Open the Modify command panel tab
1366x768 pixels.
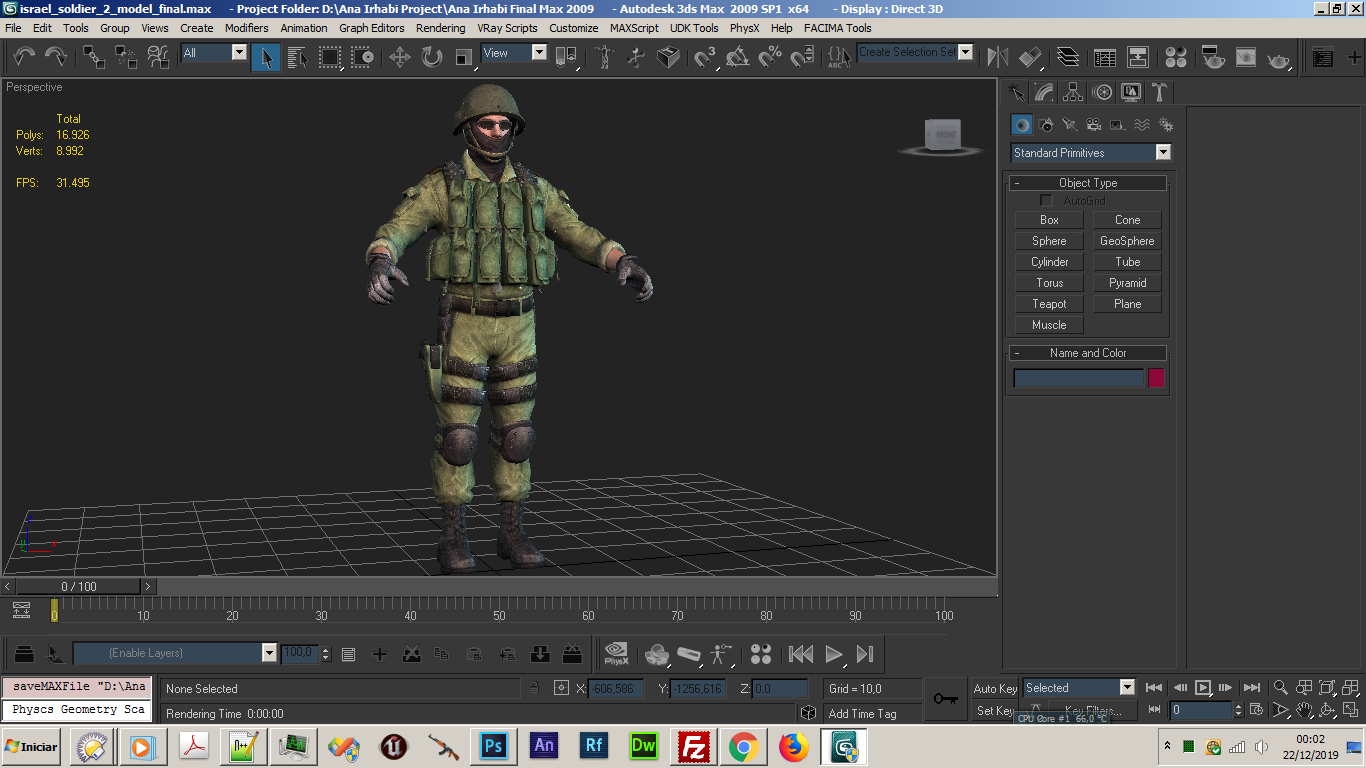(1045, 93)
